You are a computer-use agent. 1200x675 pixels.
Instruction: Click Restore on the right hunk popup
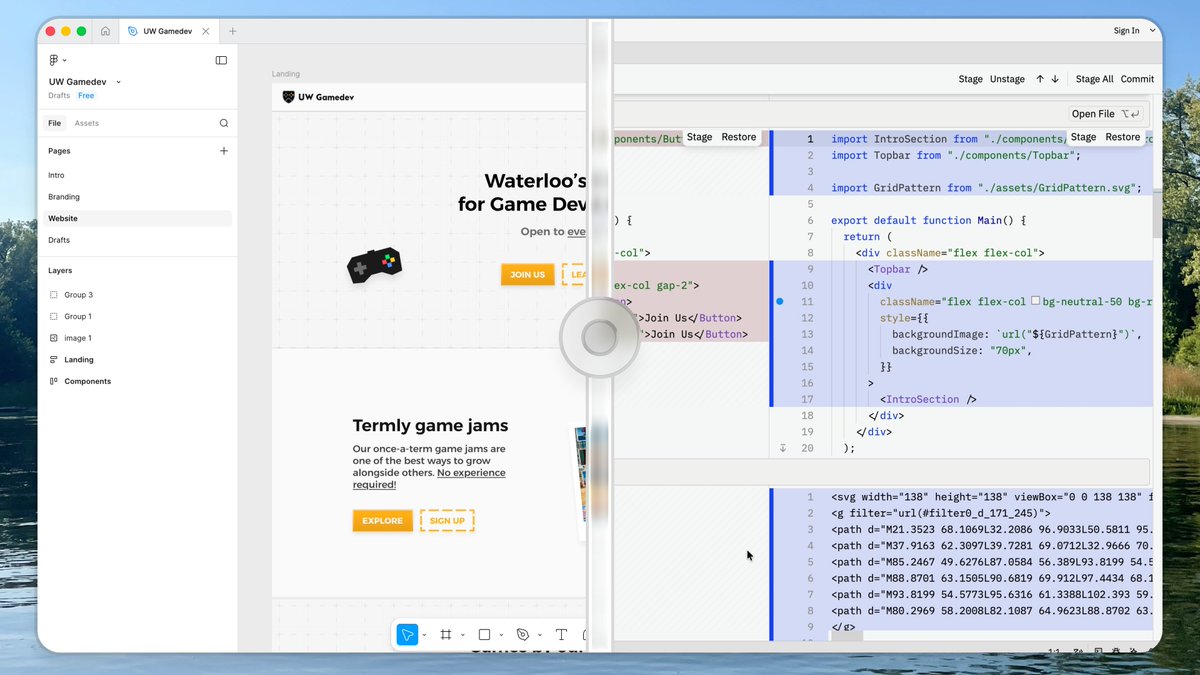[1122, 137]
